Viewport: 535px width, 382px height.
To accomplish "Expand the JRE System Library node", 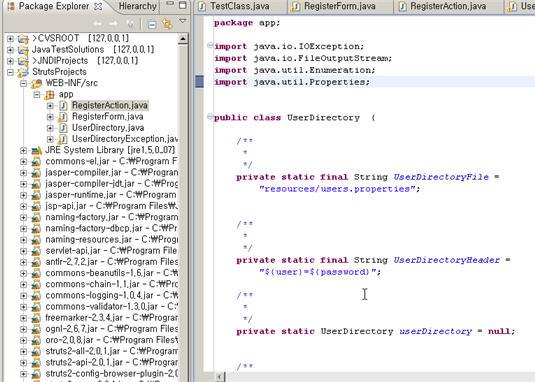I will (23, 150).
